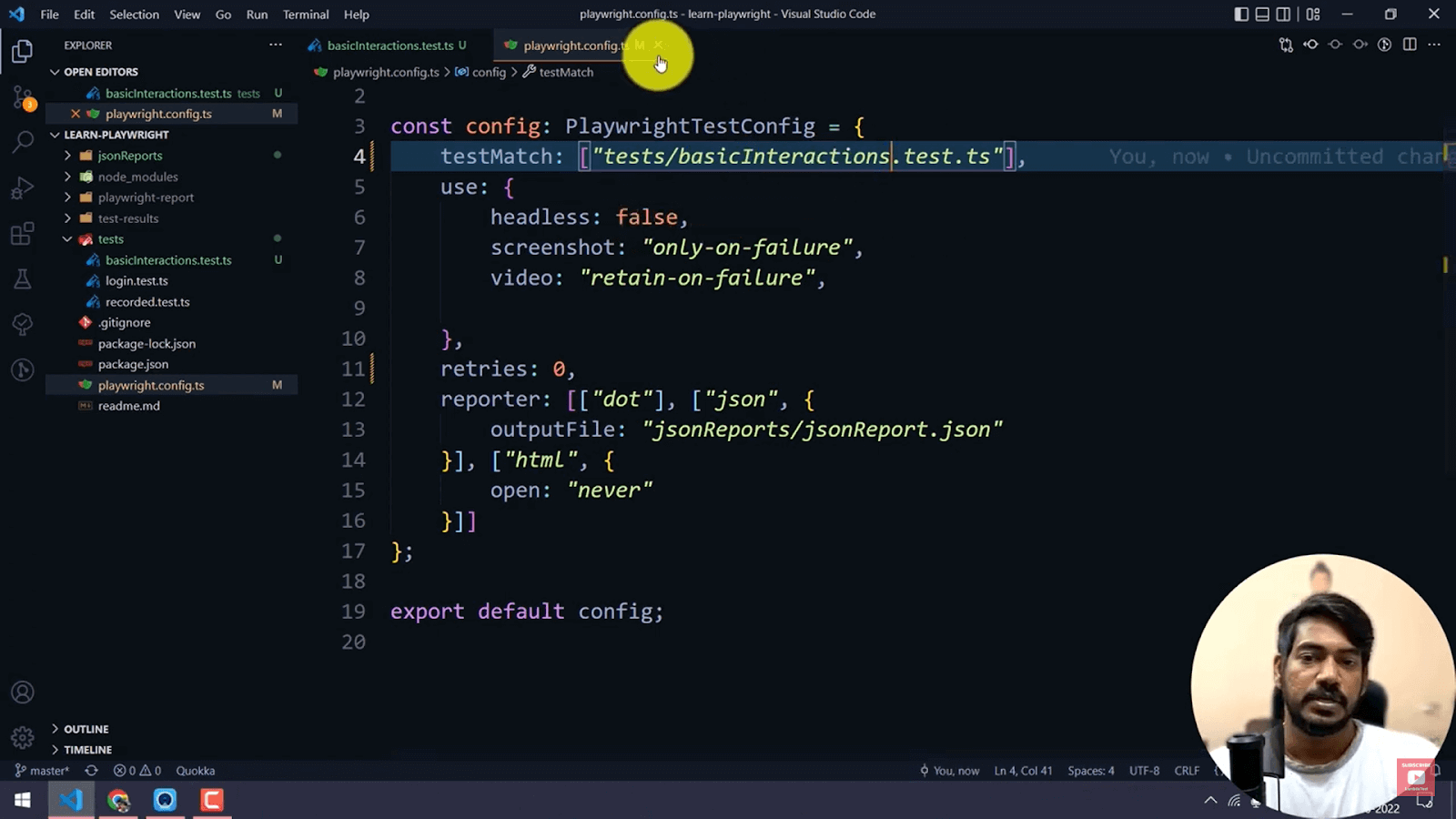Collapse the tests folder
The image size is (1456, 819).
click(110, 239)
